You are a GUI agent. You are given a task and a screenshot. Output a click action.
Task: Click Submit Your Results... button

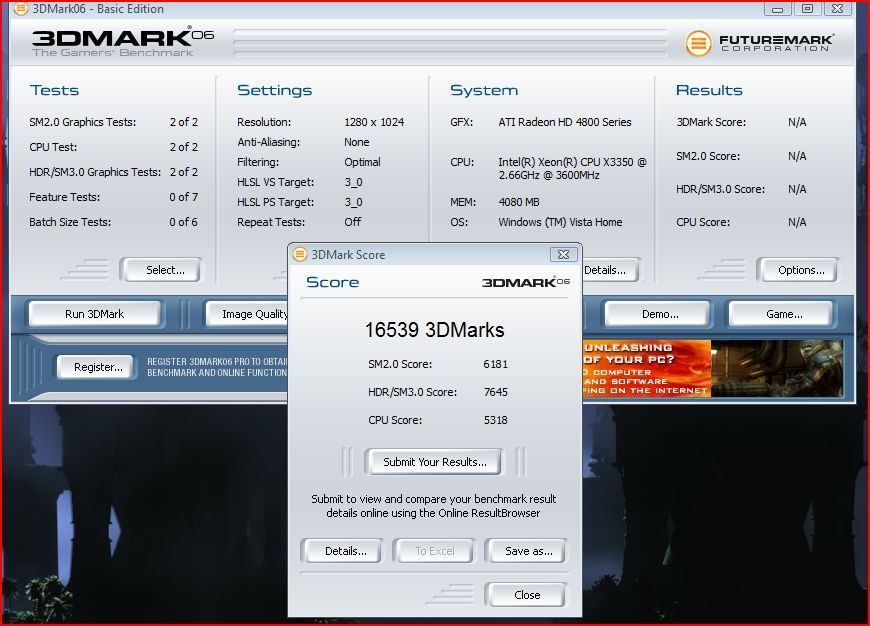tap(433, 462)
